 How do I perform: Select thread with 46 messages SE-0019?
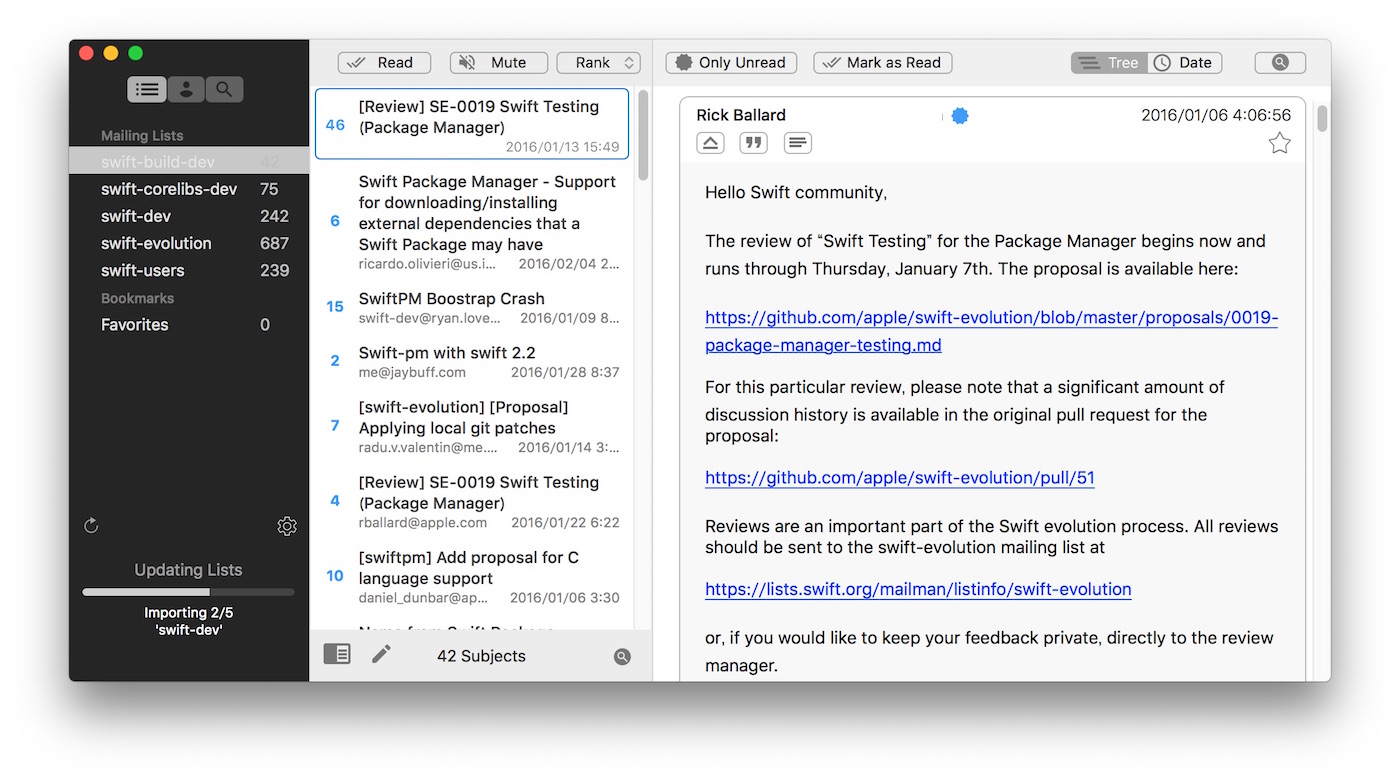[472, 124]
